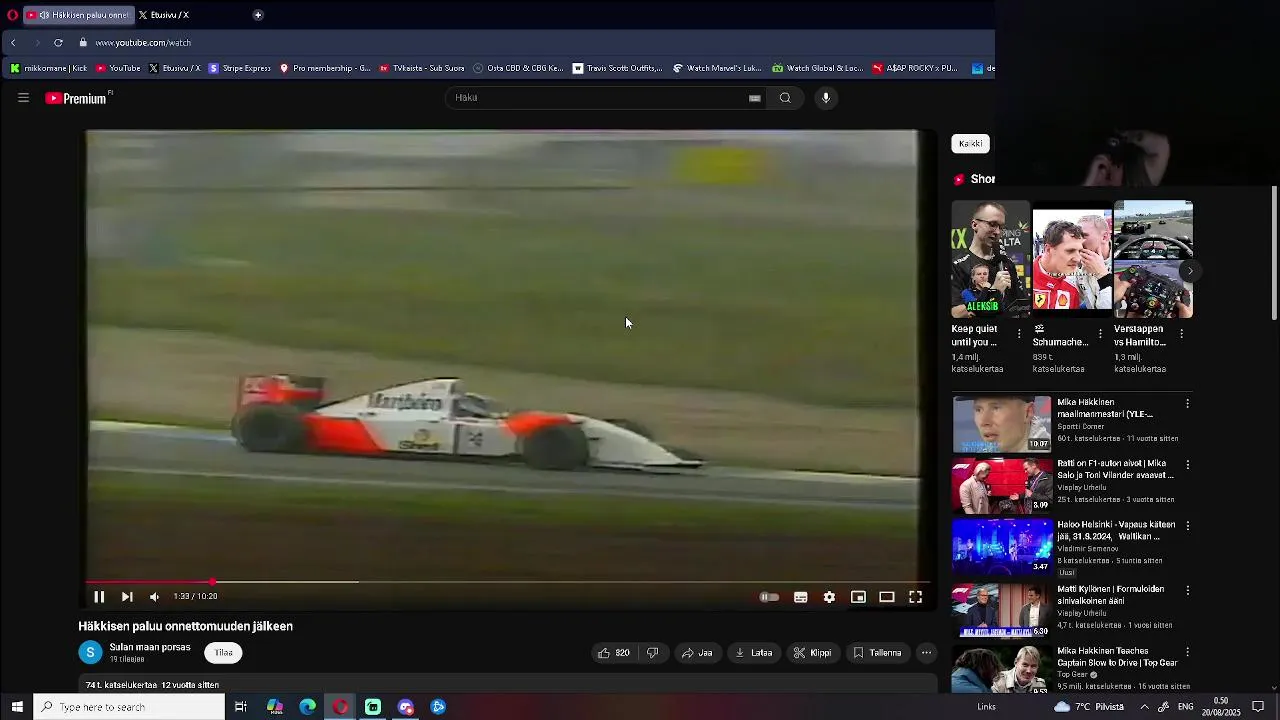Enable miniplayer mode
The height and width of the screenshot is (720, 1280).
tap(858, 597)
